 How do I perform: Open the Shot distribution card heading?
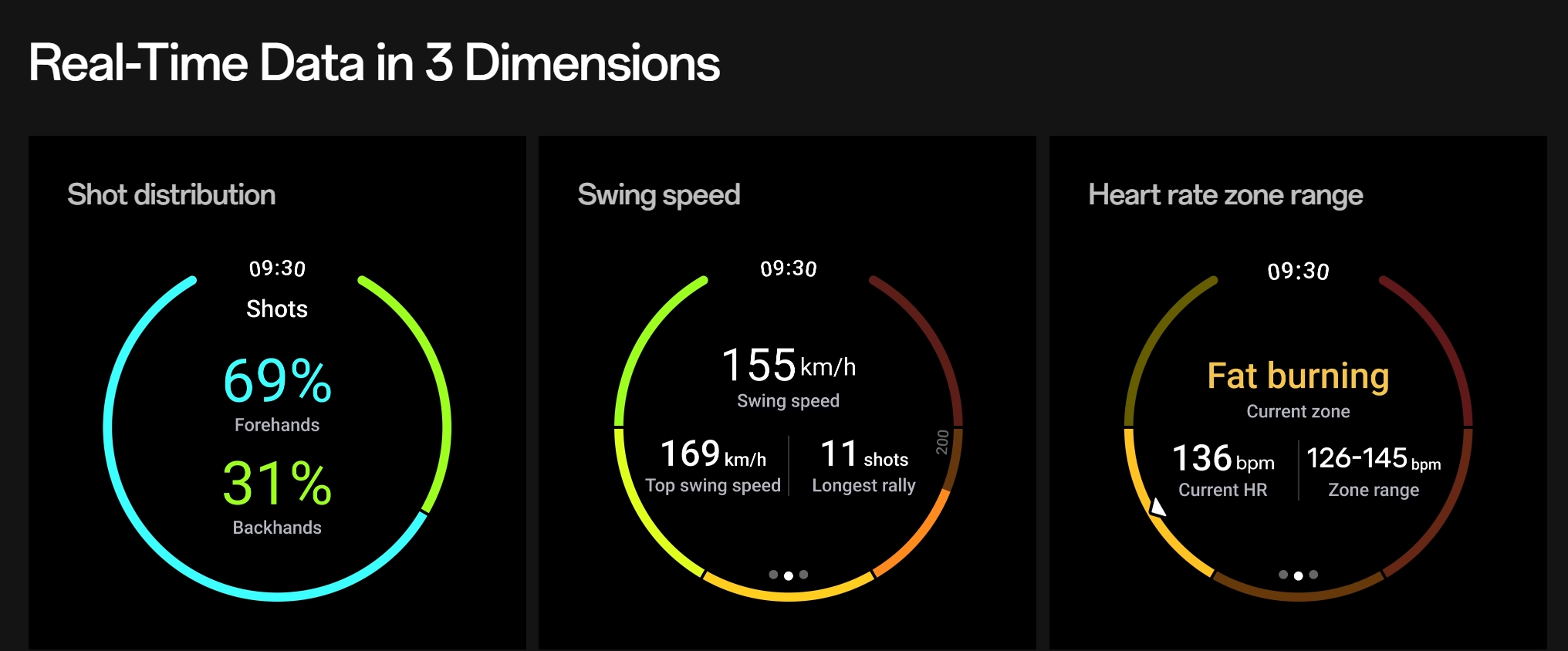[x=171, y=194]
